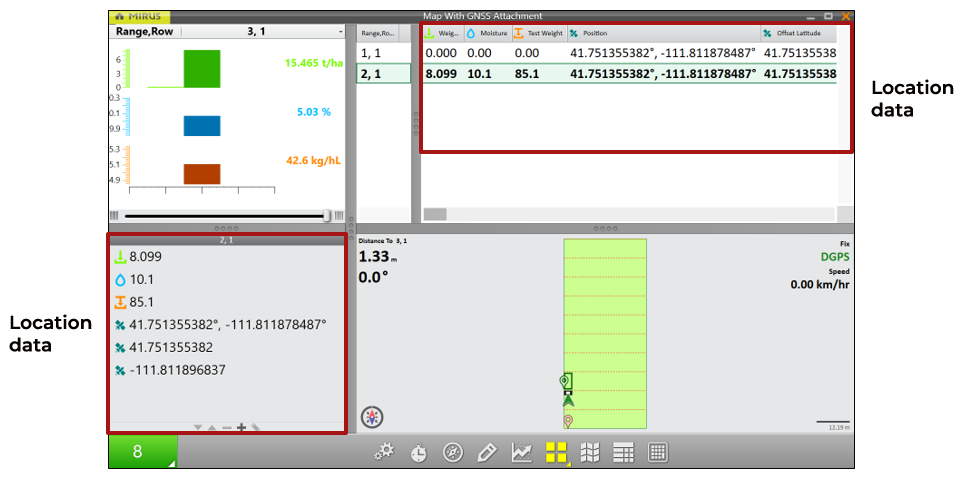Open the settings gears icon
The height and width of the screenshot is (482, 968).
[384, 453]
